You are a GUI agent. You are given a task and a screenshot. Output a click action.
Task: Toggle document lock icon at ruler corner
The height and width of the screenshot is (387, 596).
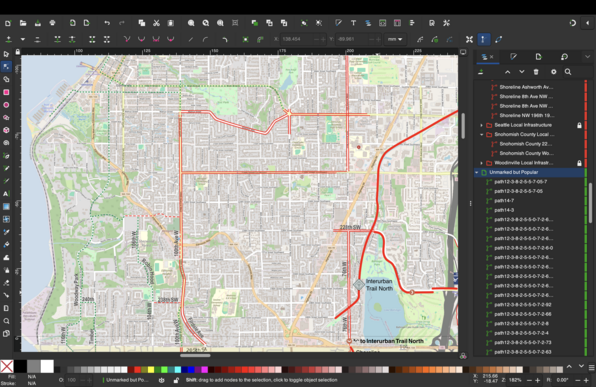tap(17, 52)
